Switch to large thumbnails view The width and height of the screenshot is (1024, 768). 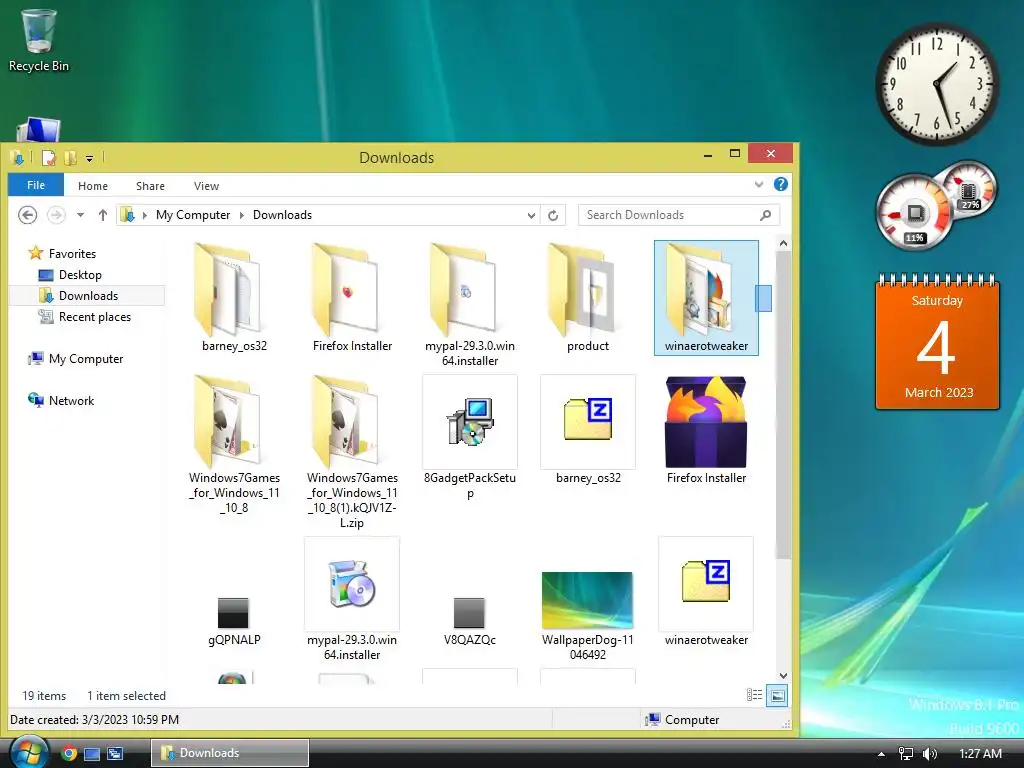777,696
